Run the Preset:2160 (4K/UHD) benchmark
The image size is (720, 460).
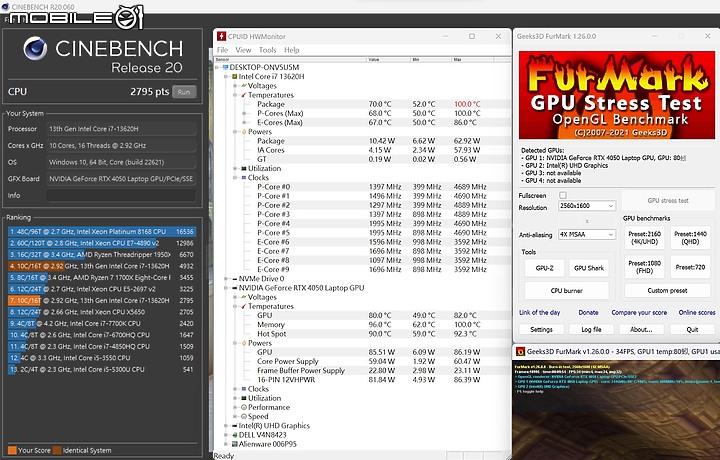(644, 237)
